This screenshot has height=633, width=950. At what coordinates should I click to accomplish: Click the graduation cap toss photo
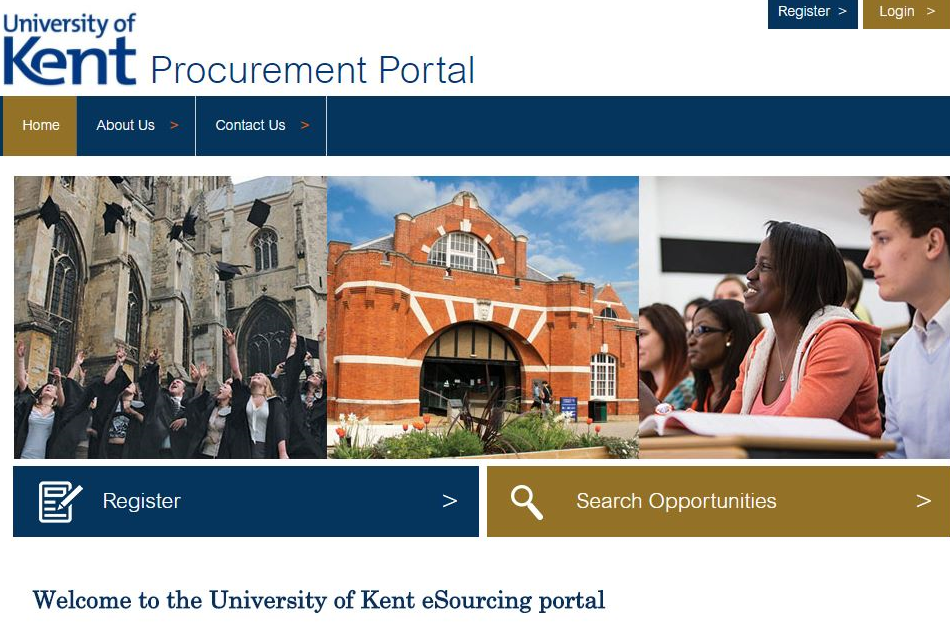pos(170,317)
